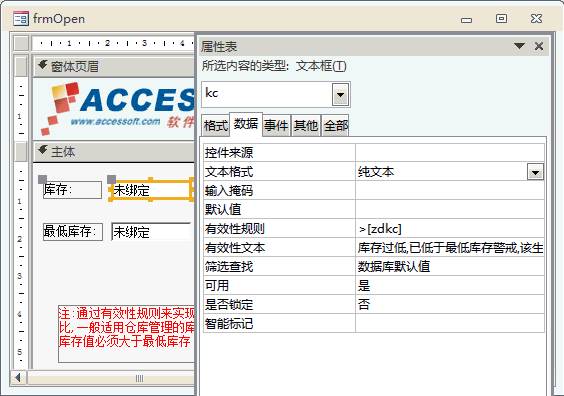Click the horizontal scrollbar left arrow
Image resolution: width=564 pixels, height=396 pixels.
tap(17, 378)
